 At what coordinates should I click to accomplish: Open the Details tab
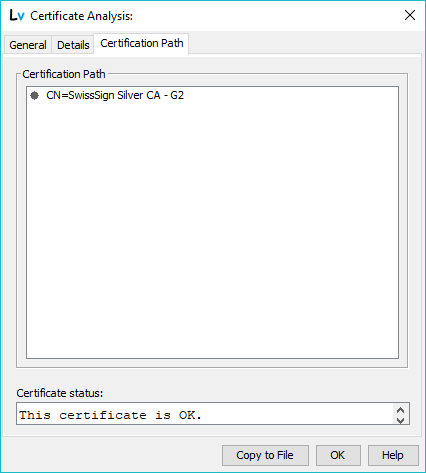[x=73, y=45]
